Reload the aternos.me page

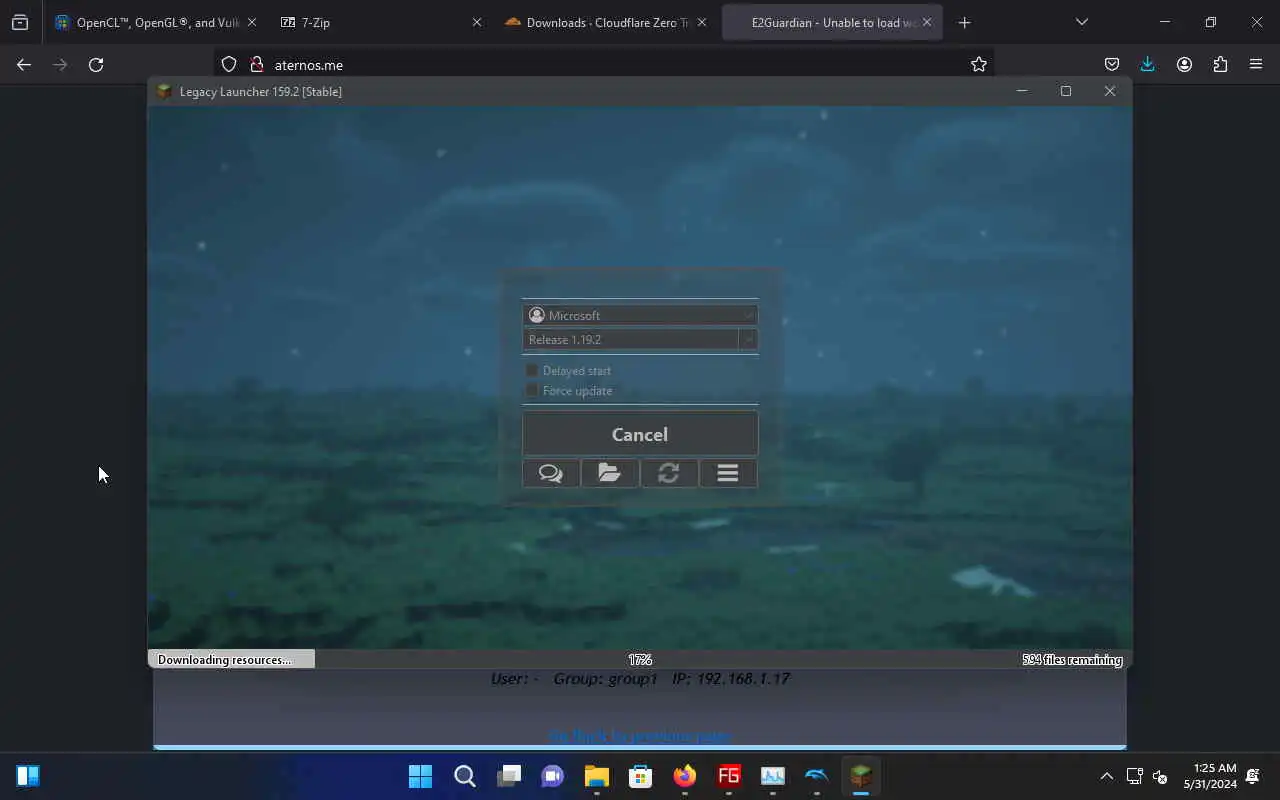click(96, 64)
